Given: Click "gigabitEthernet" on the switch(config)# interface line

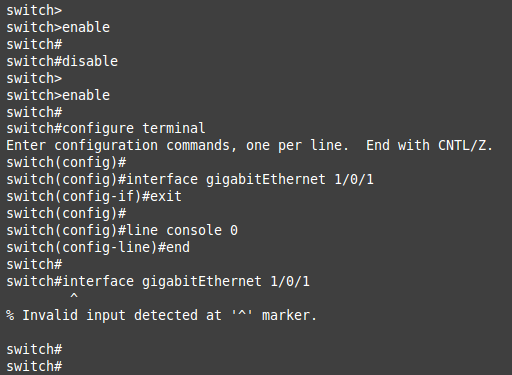Looking at the screenshot, I should (266, 180).
